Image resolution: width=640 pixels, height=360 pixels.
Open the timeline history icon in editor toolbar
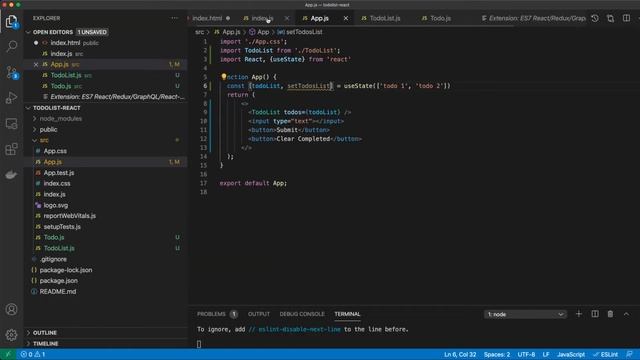595,18
